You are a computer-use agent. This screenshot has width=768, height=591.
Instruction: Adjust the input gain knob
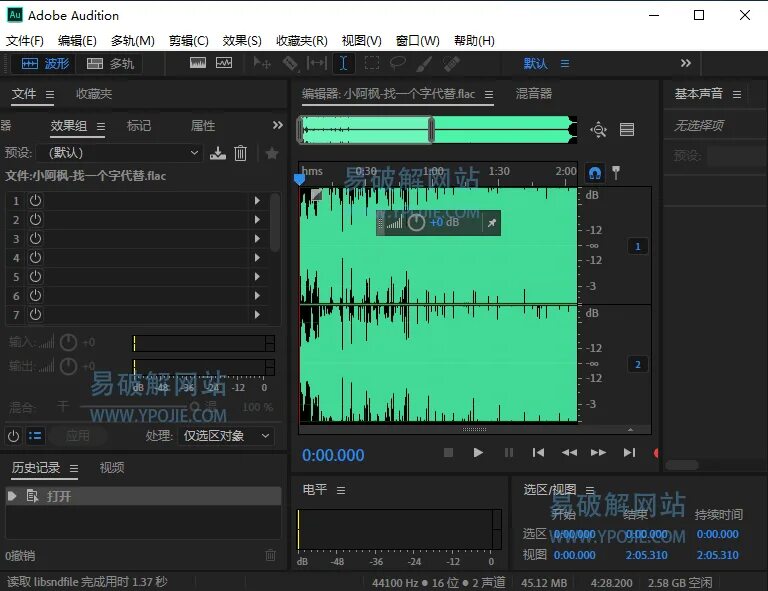pyautogui.click(x=69, y=342)
